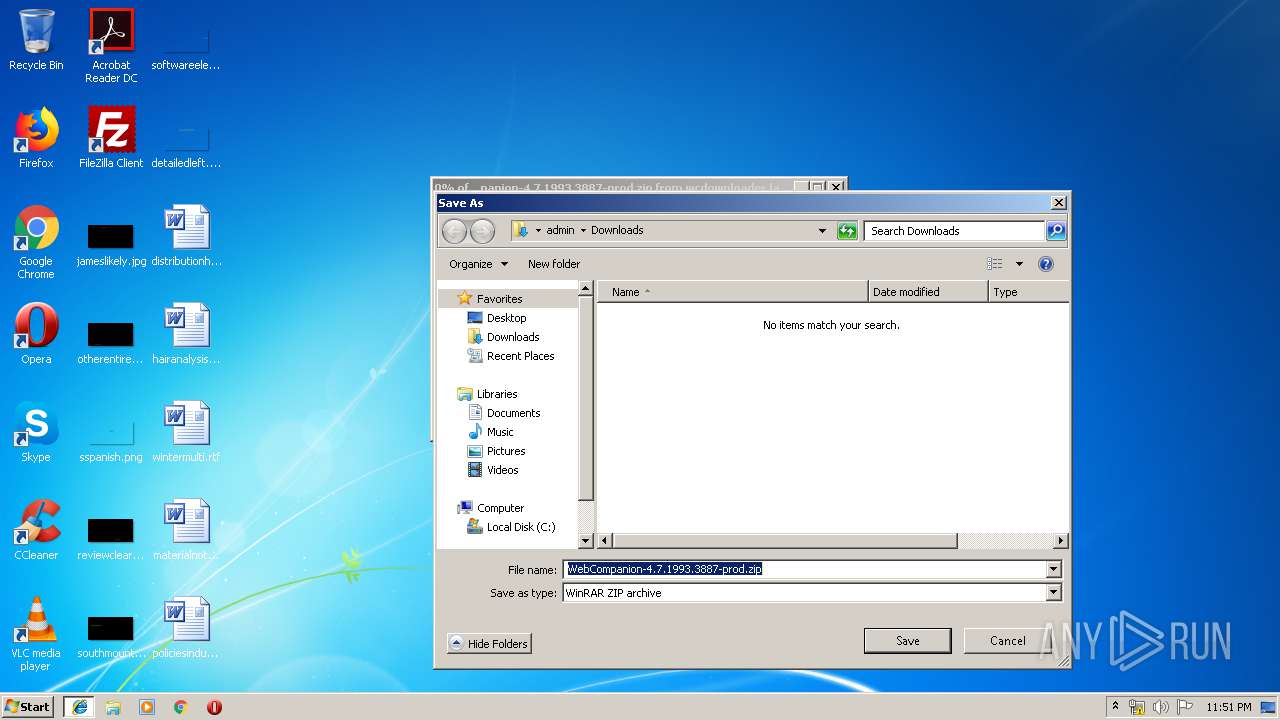The height and width of the screenshot is (720, 1280).
Task: Click Hide Folders button
Action: (489, 644)
